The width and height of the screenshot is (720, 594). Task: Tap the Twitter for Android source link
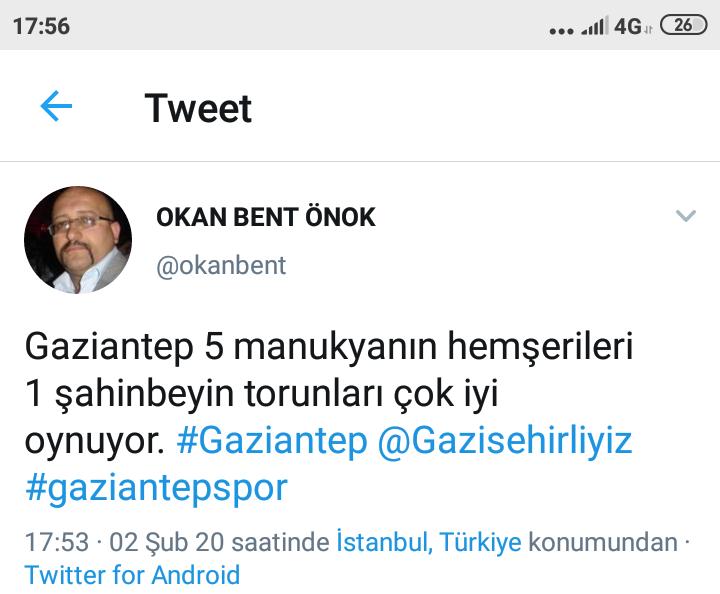[x=132, y=575]
